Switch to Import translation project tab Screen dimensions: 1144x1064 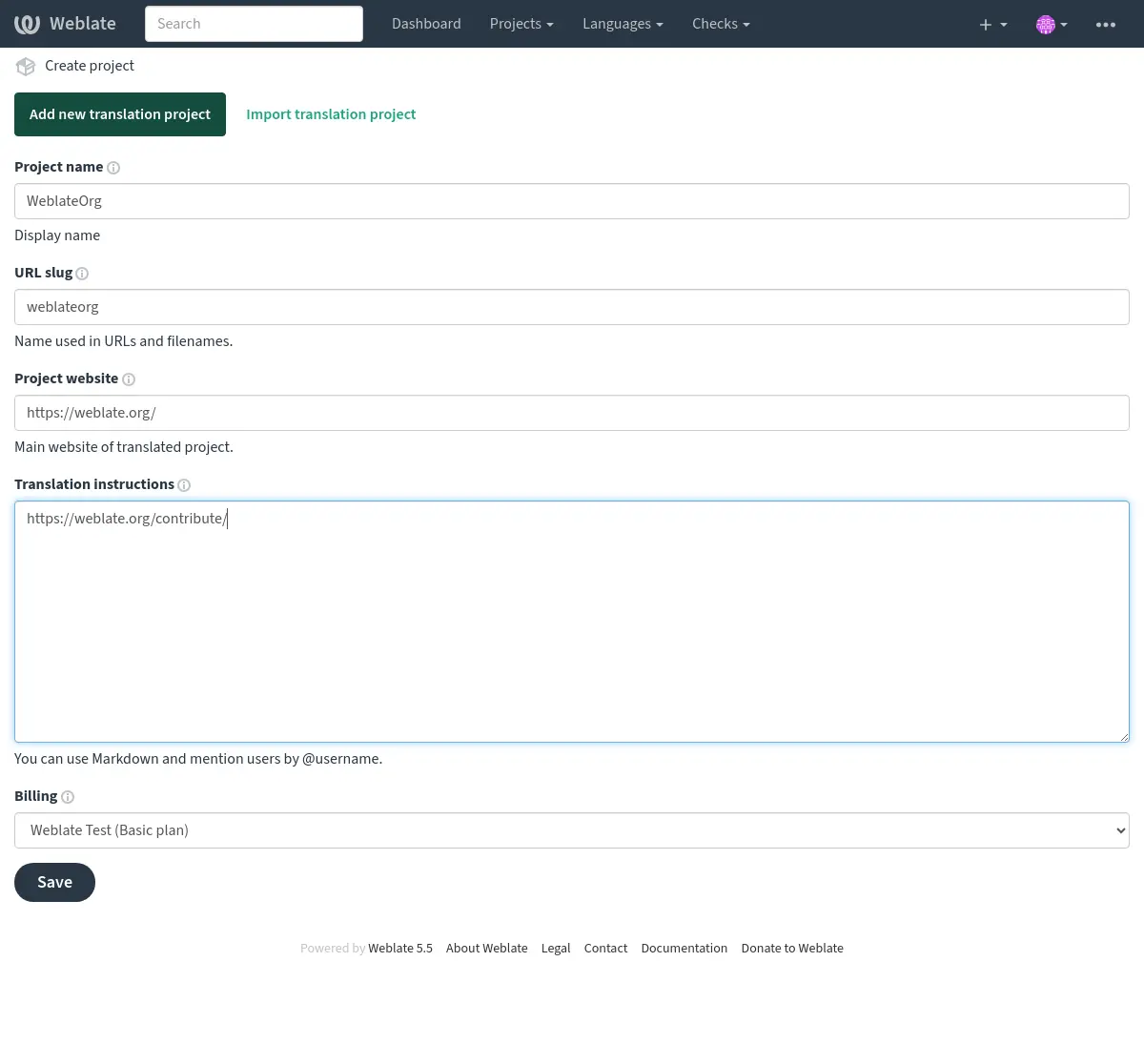pos(331,114)
